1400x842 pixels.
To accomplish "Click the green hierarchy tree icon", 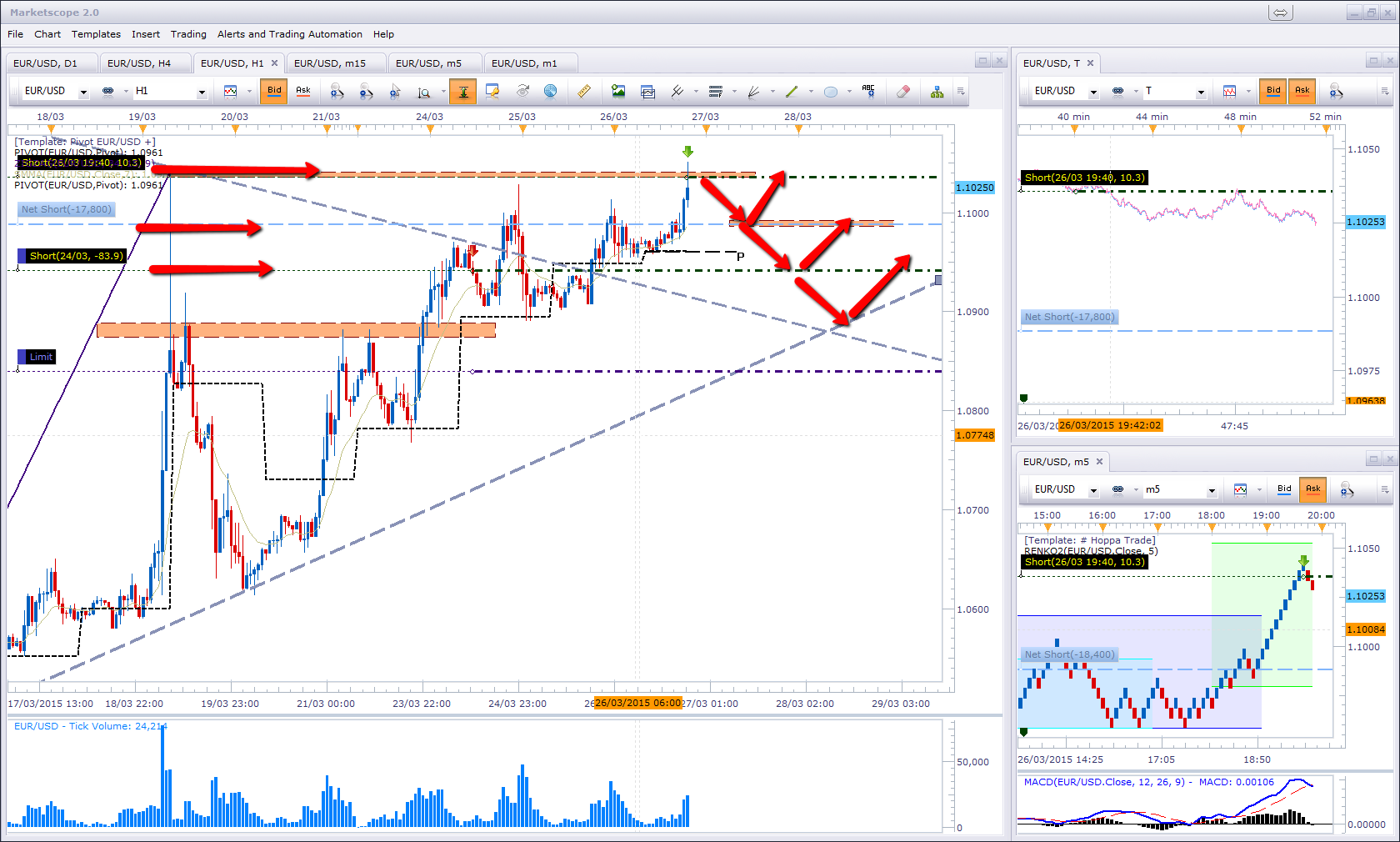I will [x=937, y=91].
